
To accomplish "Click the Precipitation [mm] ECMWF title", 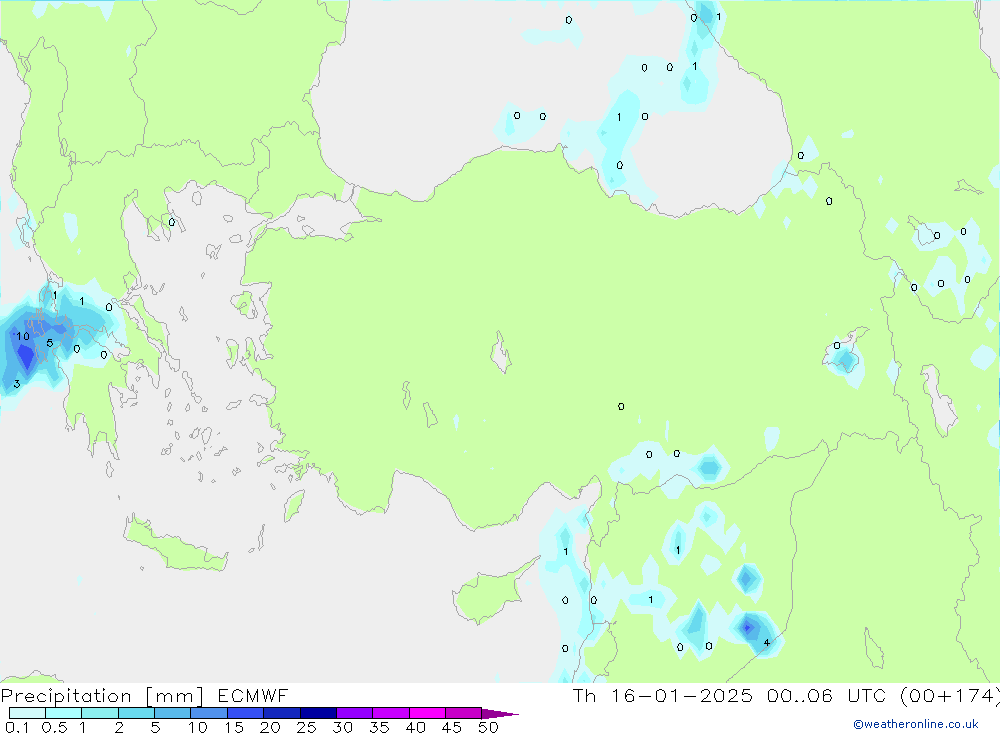I will click(145, 696).
